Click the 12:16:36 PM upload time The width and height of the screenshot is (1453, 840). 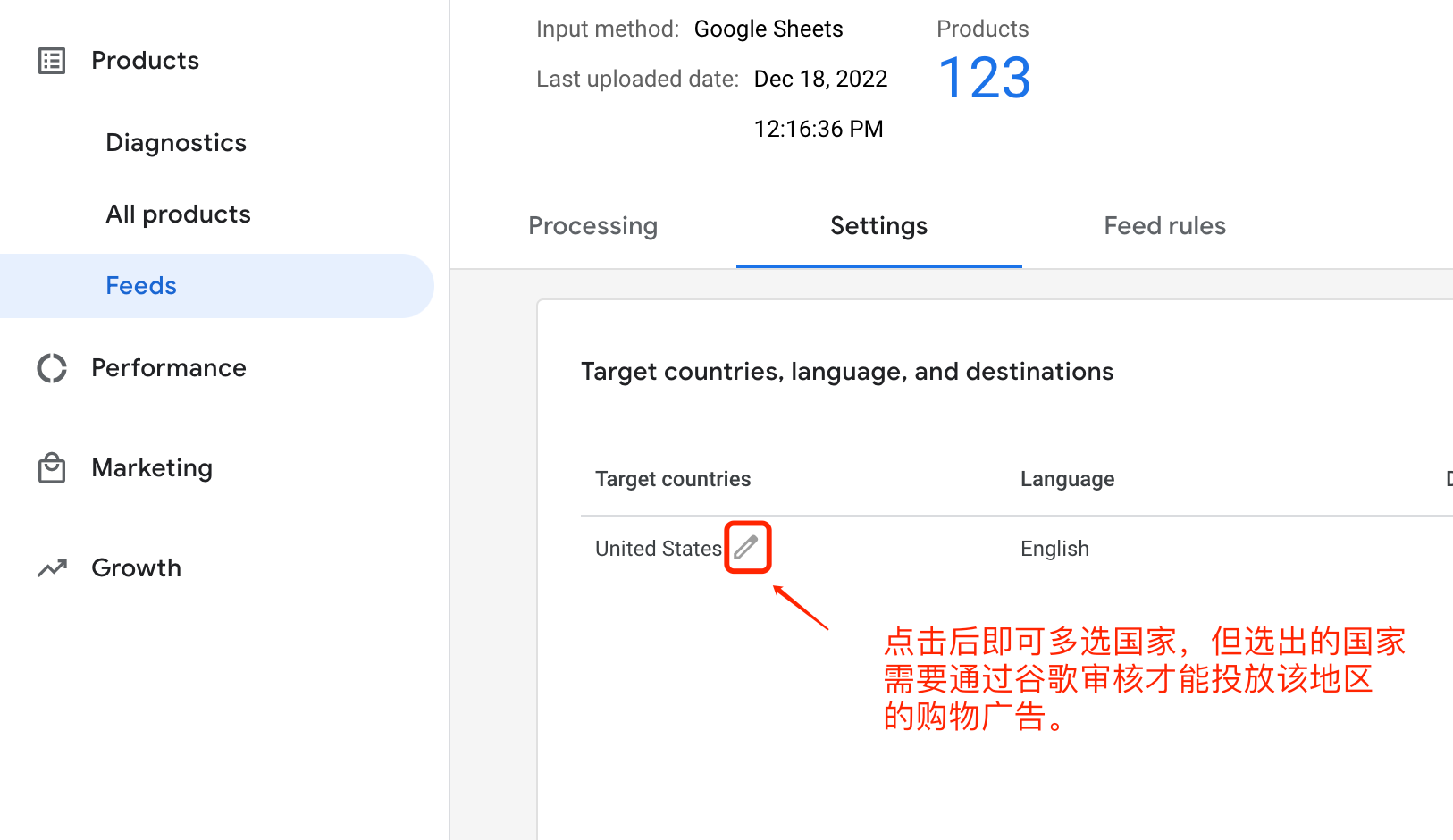point(819,130)
